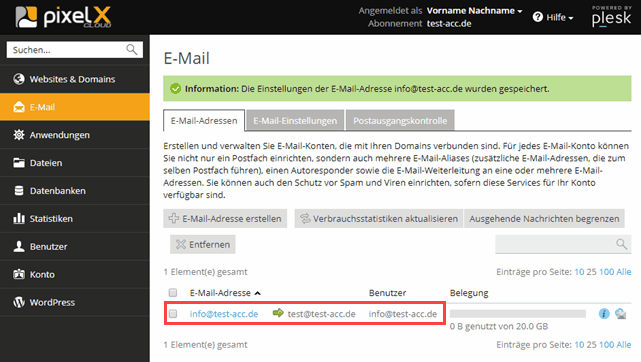The height and width of the screenshot is (362, 641).
Task: Click the green checkmark in information banner
Action: tap(175, 89)
